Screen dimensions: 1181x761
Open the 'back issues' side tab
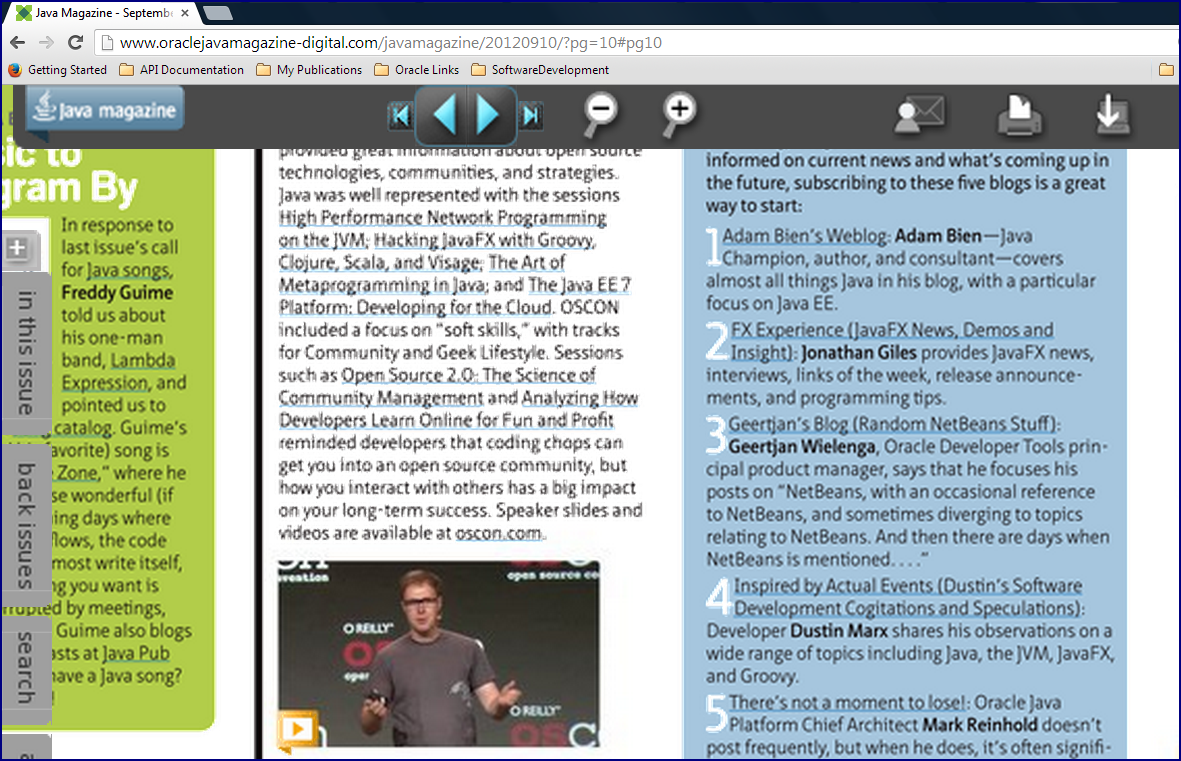[x=26, y=526]
